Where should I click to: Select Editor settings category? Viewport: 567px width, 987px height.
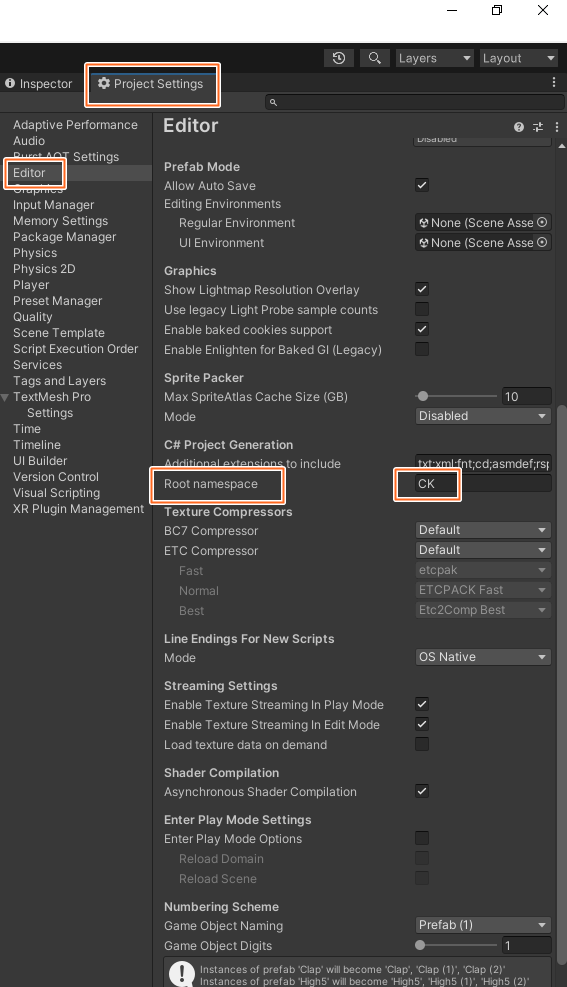point(29,172)
